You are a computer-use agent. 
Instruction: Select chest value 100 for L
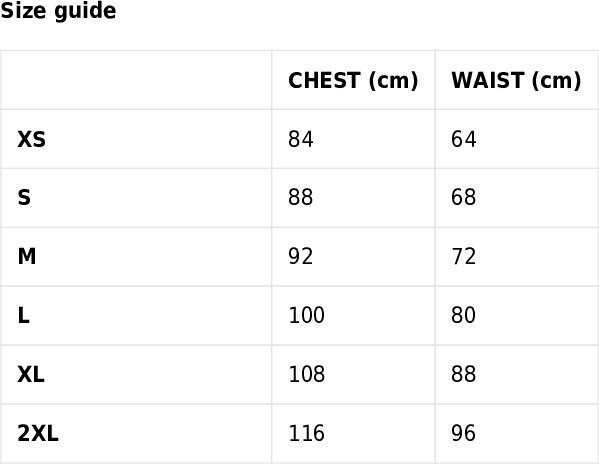pos(306,315)
